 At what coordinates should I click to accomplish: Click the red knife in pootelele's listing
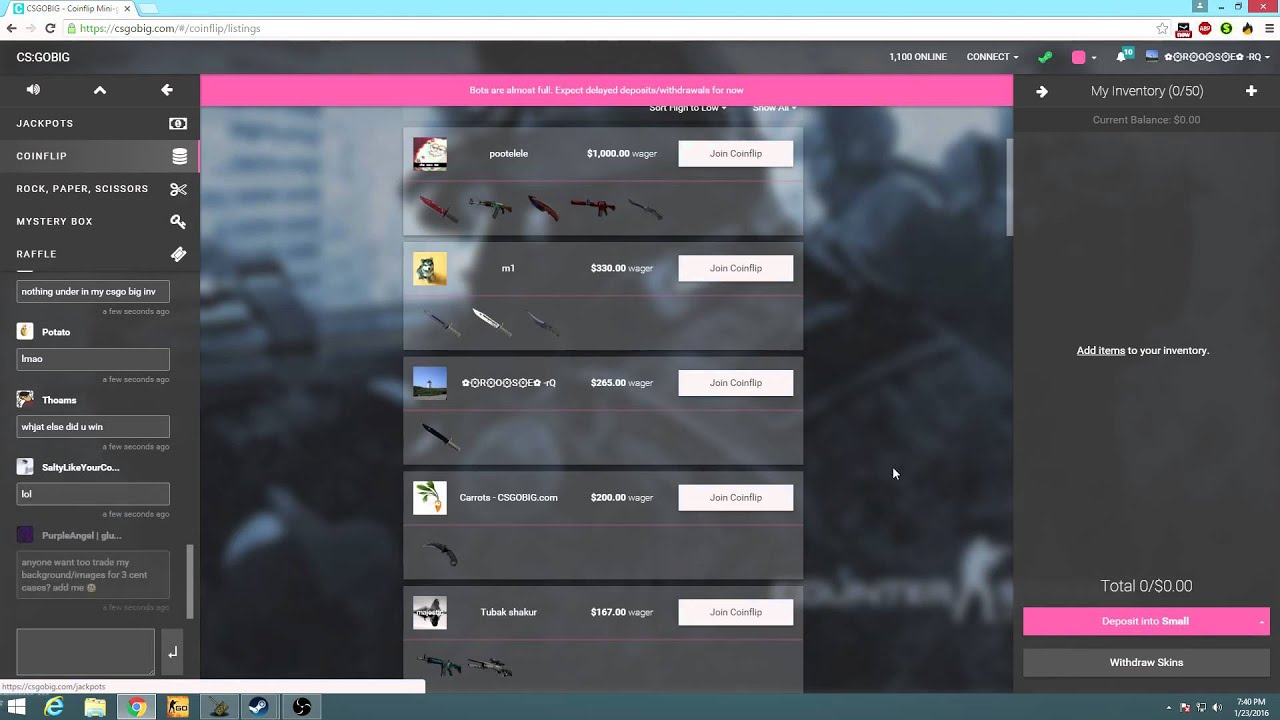point(438,208)
